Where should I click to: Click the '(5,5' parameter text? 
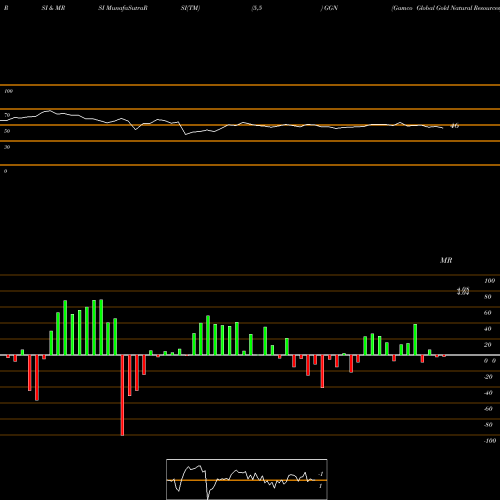[257, 8]
